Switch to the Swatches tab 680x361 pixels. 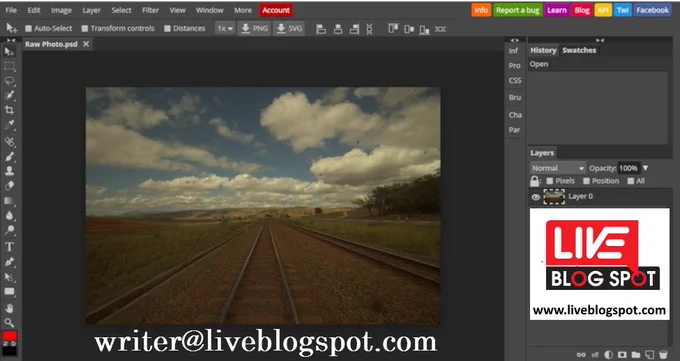[x=579, y=50]
